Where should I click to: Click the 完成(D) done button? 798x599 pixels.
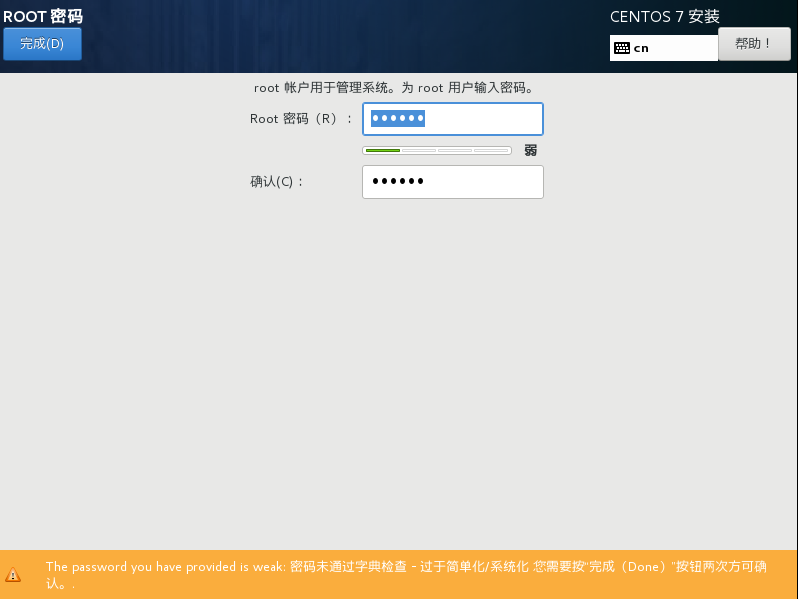tap(42, 44)
